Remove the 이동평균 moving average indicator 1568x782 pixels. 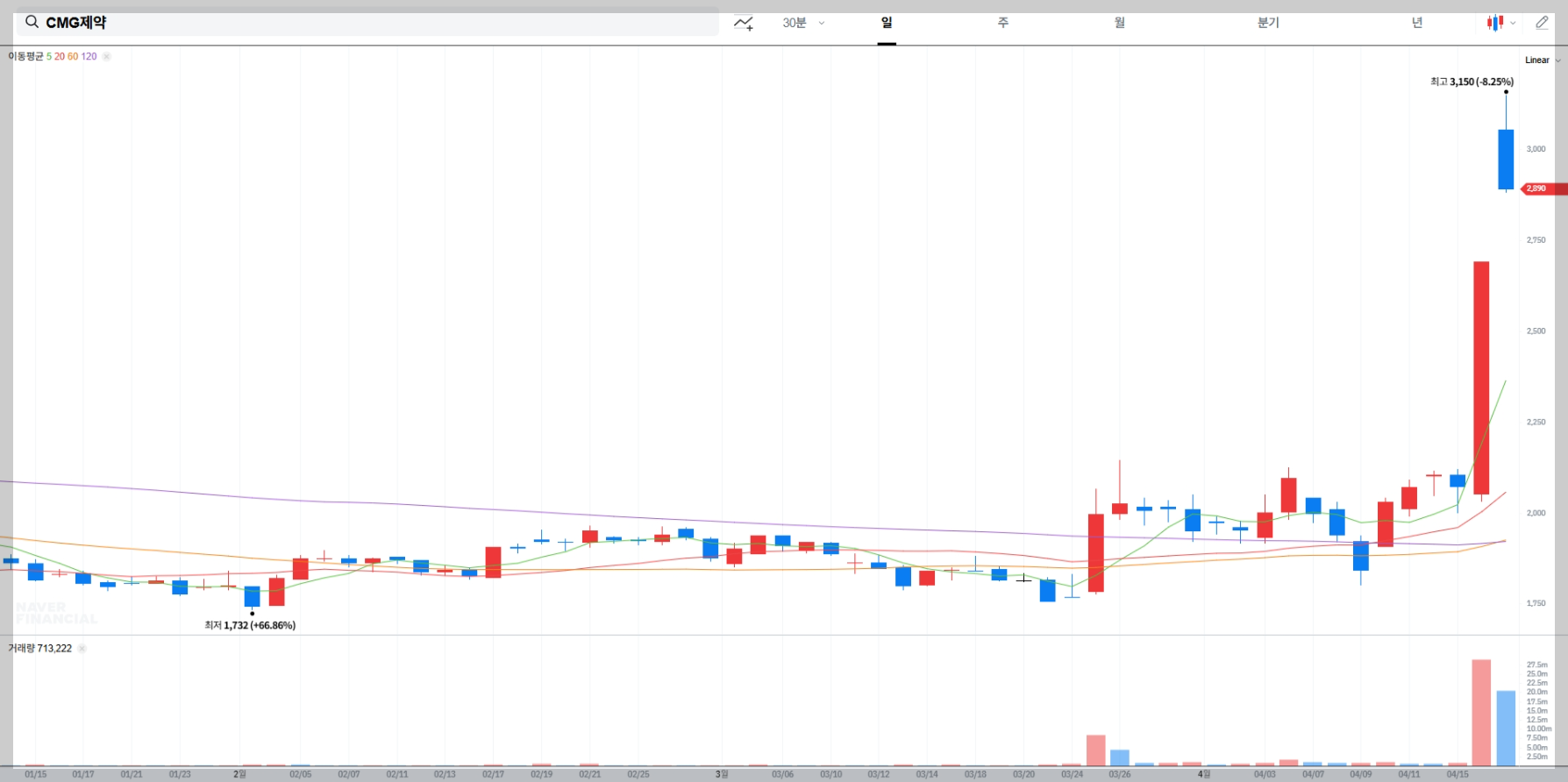106,56
